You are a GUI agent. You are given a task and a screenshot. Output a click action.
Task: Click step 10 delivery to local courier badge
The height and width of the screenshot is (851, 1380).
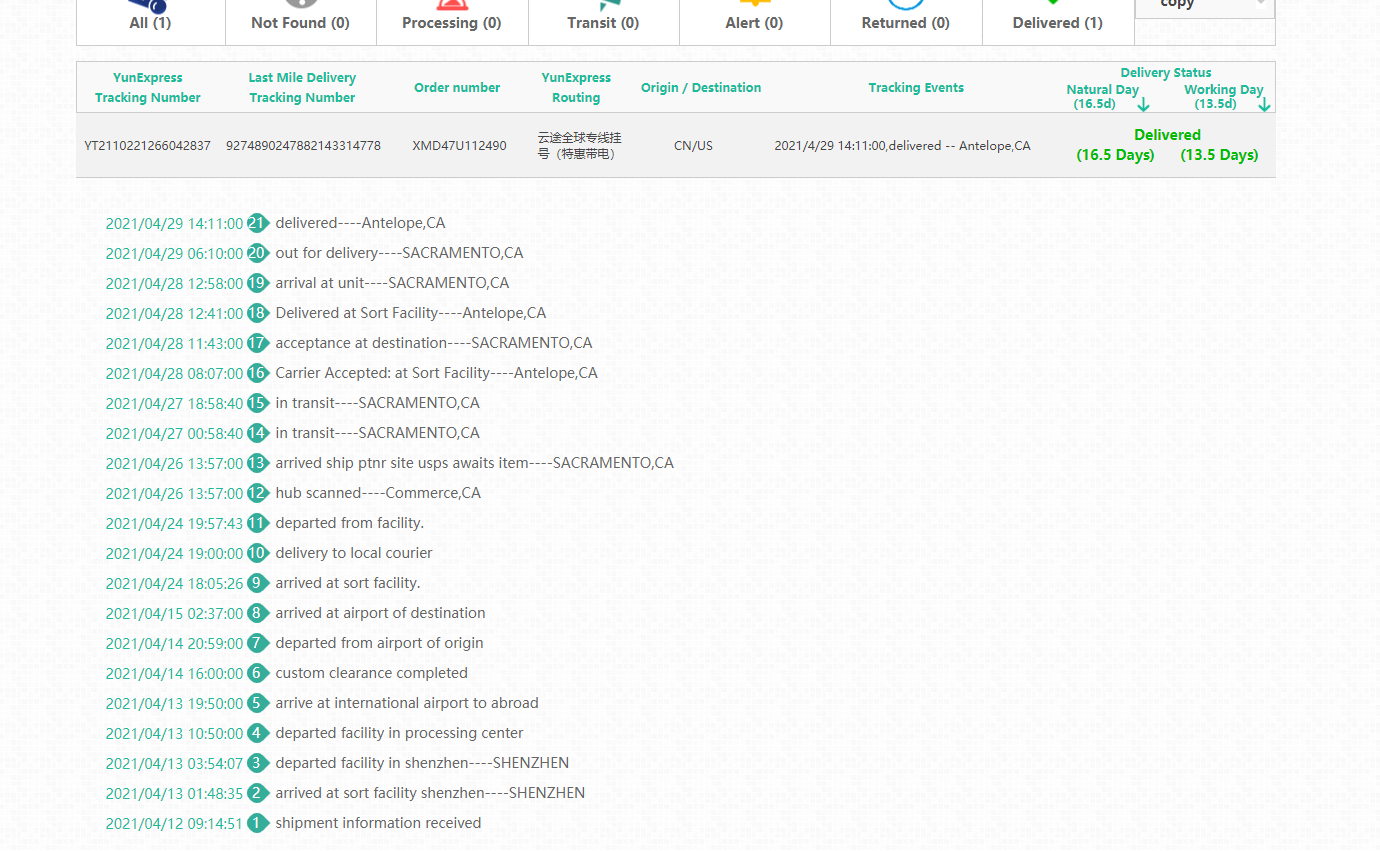click(258, 553)
